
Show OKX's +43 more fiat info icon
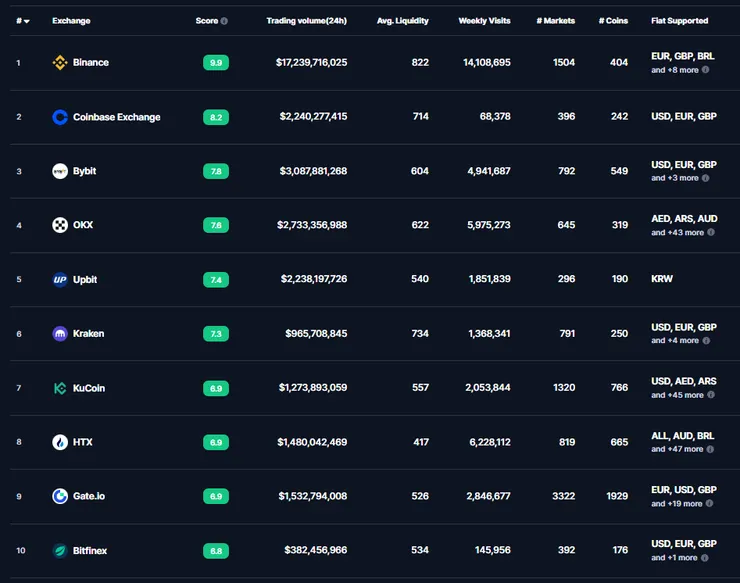tap(711, 232)
